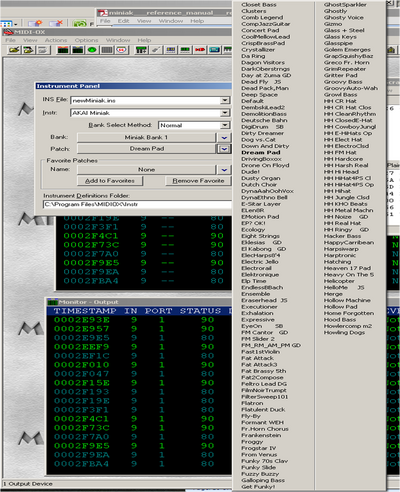This screenshot has height=492, width=400.
Task: Expand the Instr AKAI Miniak dropdown
Action: (225, 113)
